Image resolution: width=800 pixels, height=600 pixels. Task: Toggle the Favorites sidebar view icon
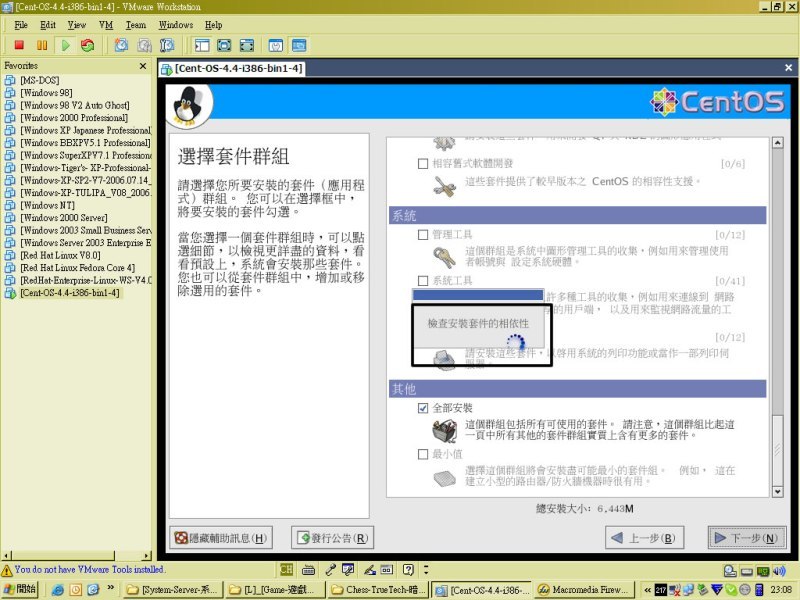[202, 45]
